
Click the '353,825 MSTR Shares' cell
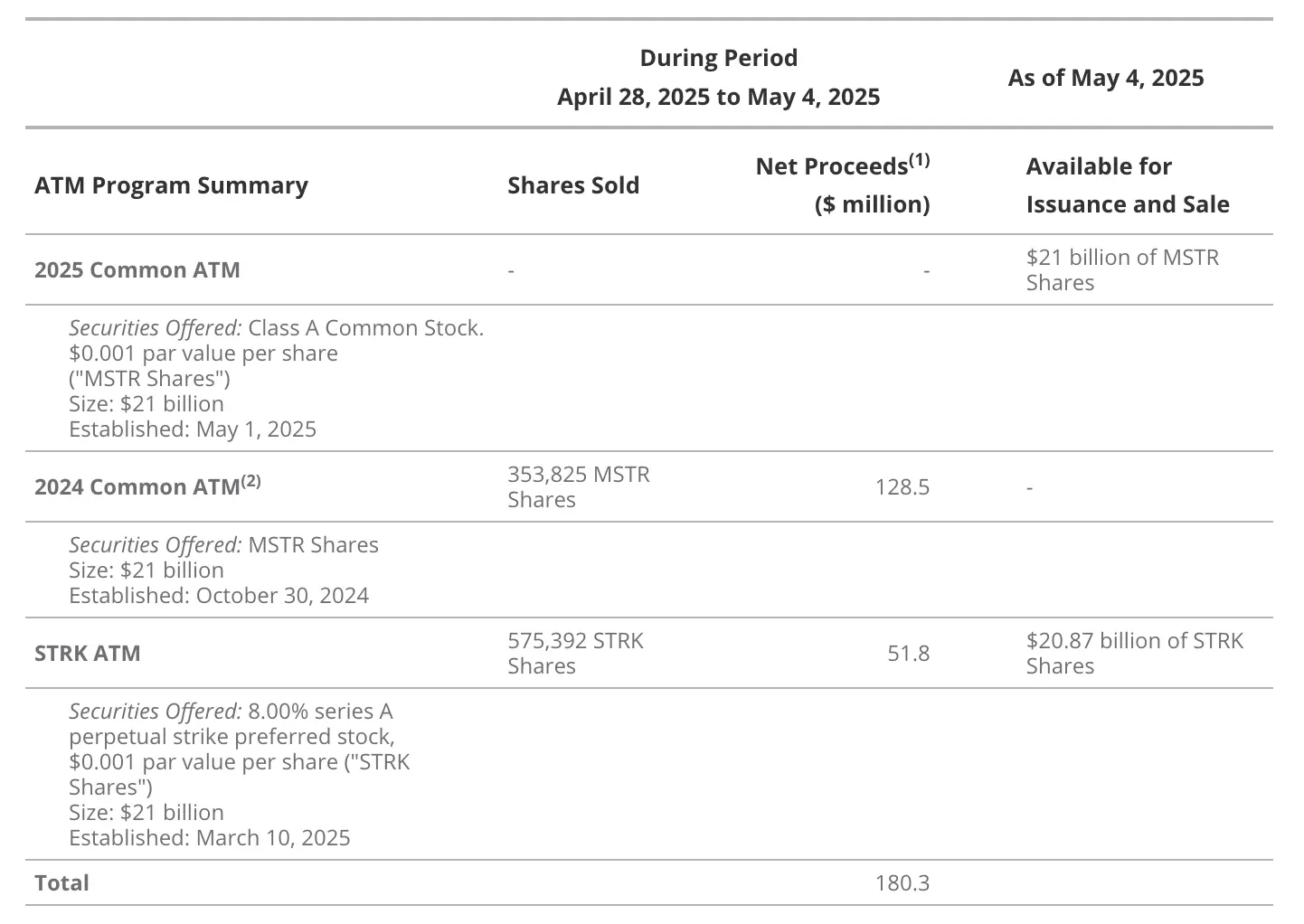pos(578,487)
